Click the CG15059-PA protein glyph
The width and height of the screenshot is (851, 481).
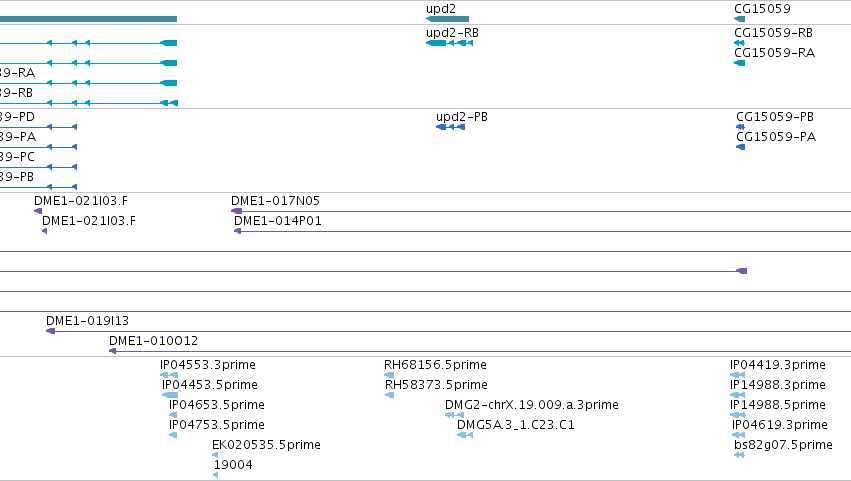[x=740, y=147]
